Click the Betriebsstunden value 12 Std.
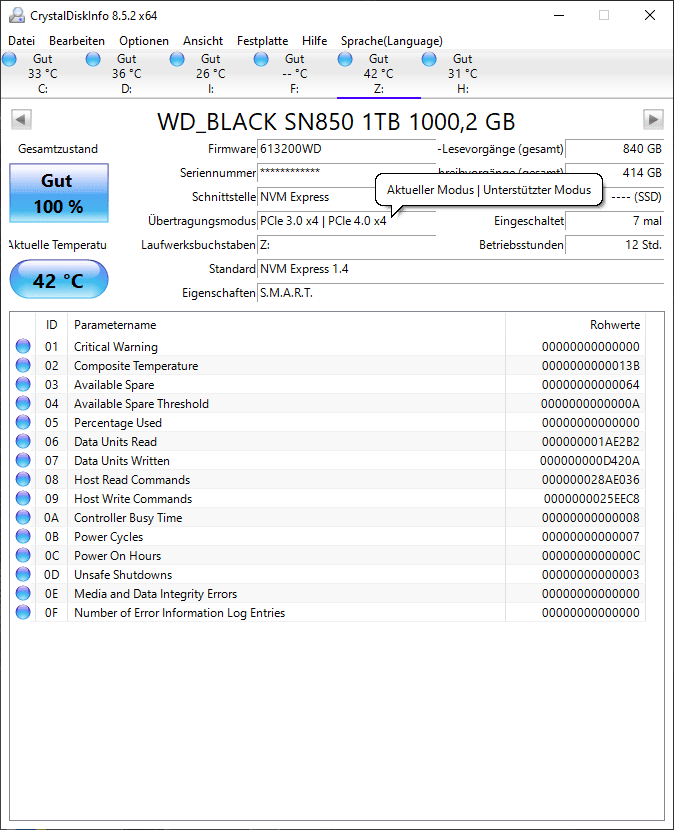Image resolution: width=674 pixels, height=830 pixels. [x=615, y=245]
